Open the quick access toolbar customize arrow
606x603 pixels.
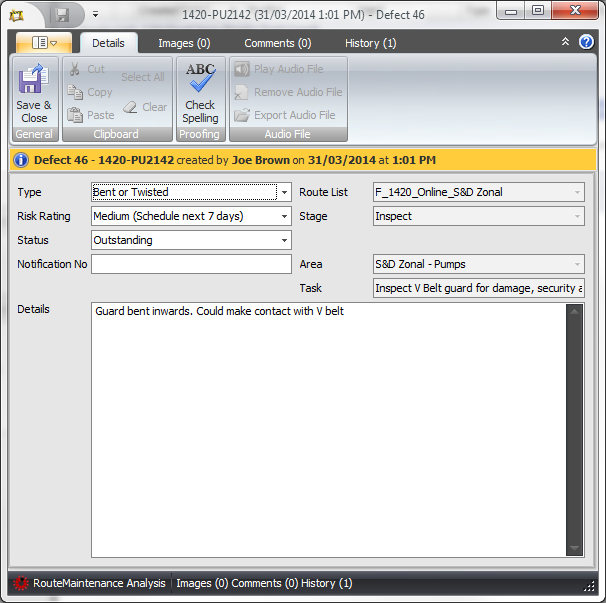[x=95, y=15]
